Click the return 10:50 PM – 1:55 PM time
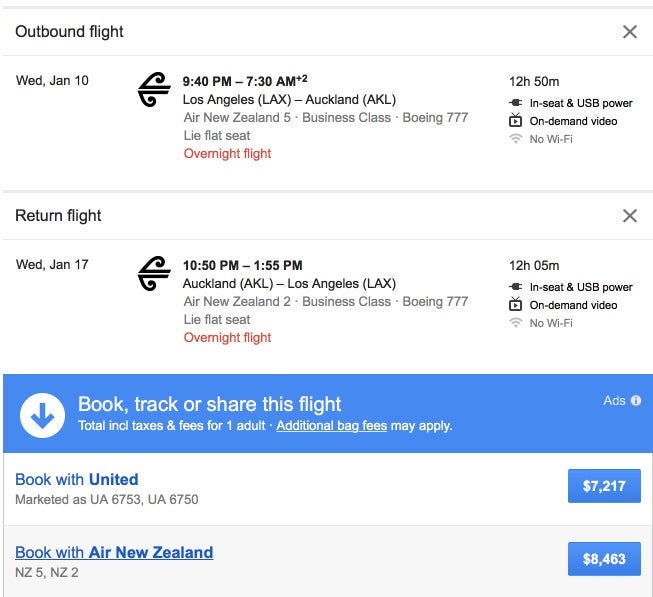The height and width of the screenshot is (597, 653). 242,265
